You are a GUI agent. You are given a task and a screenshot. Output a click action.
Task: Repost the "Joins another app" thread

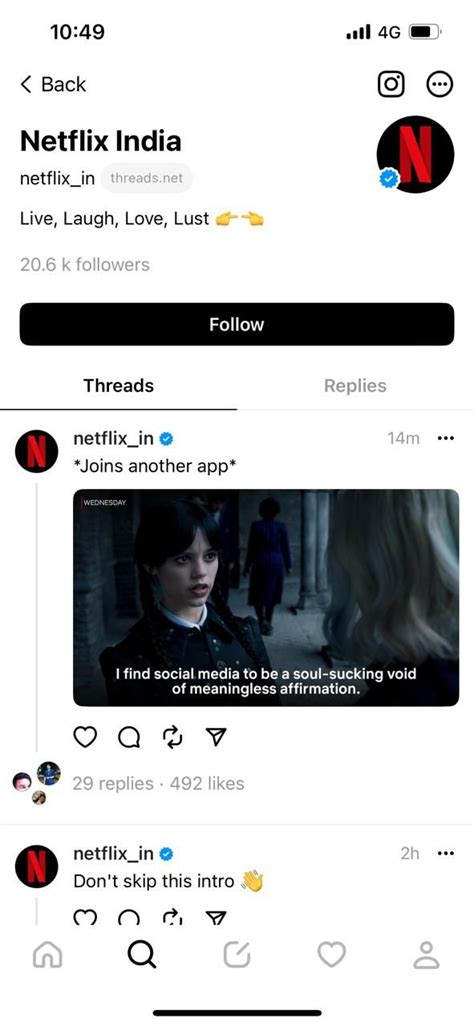pyautogui.click(x=172, y=737)
